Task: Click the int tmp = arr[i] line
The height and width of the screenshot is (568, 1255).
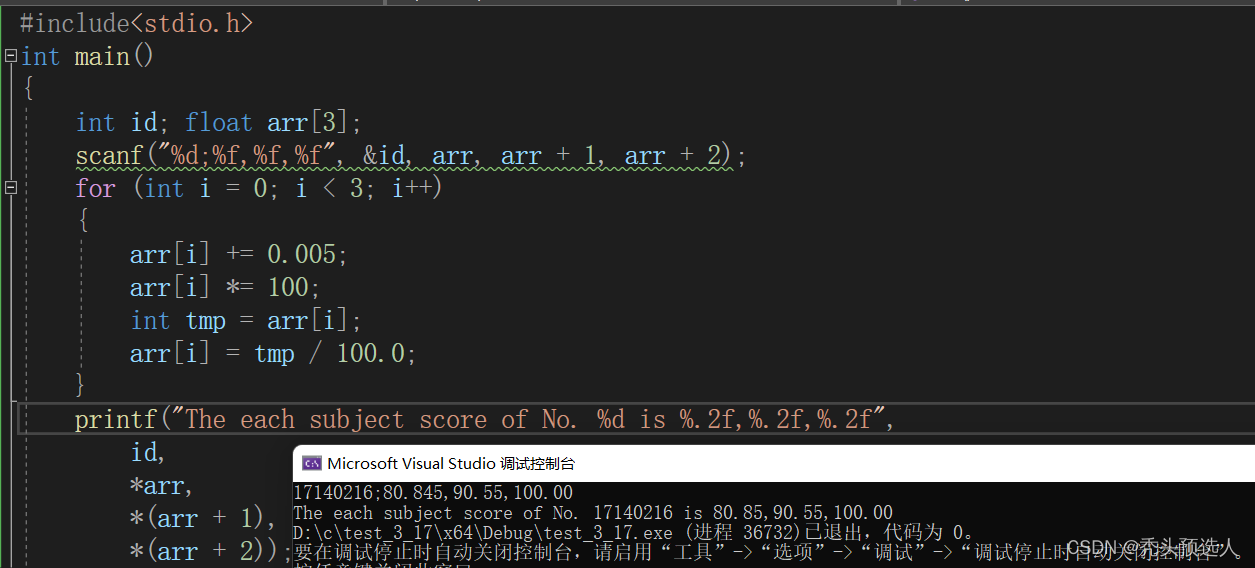Action: 246,320
